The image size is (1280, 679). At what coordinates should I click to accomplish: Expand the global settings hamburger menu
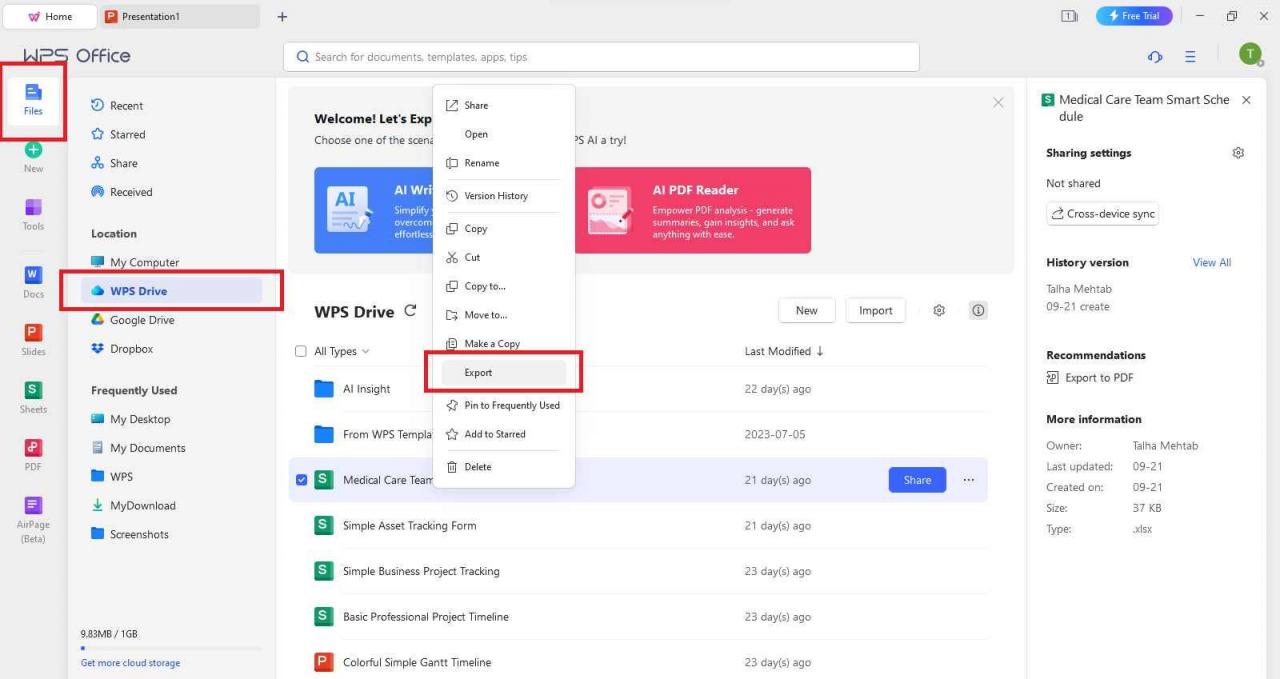point(1190,57)
